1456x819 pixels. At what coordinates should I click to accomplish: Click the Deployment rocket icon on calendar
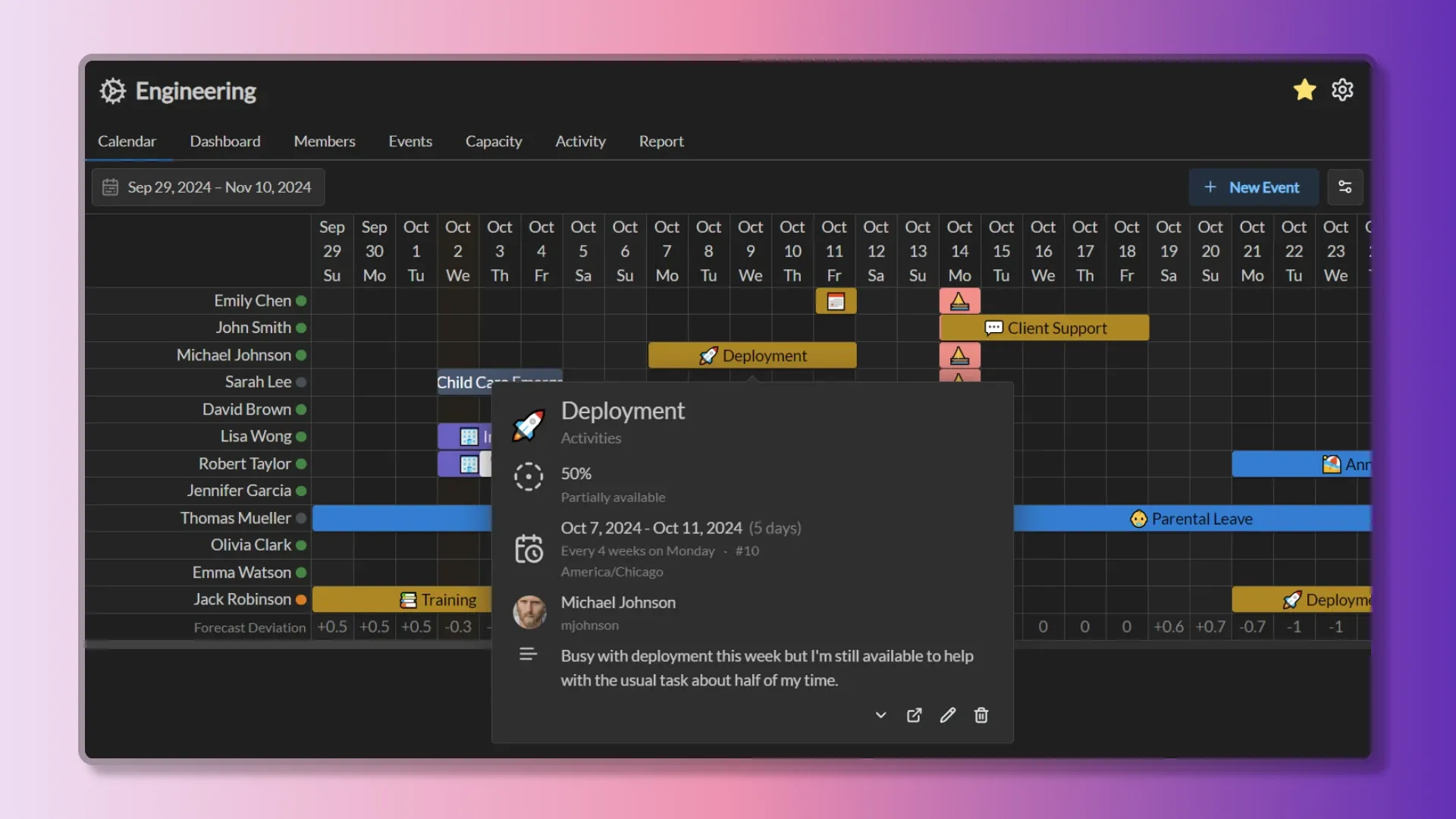click(x=707, y=355)
